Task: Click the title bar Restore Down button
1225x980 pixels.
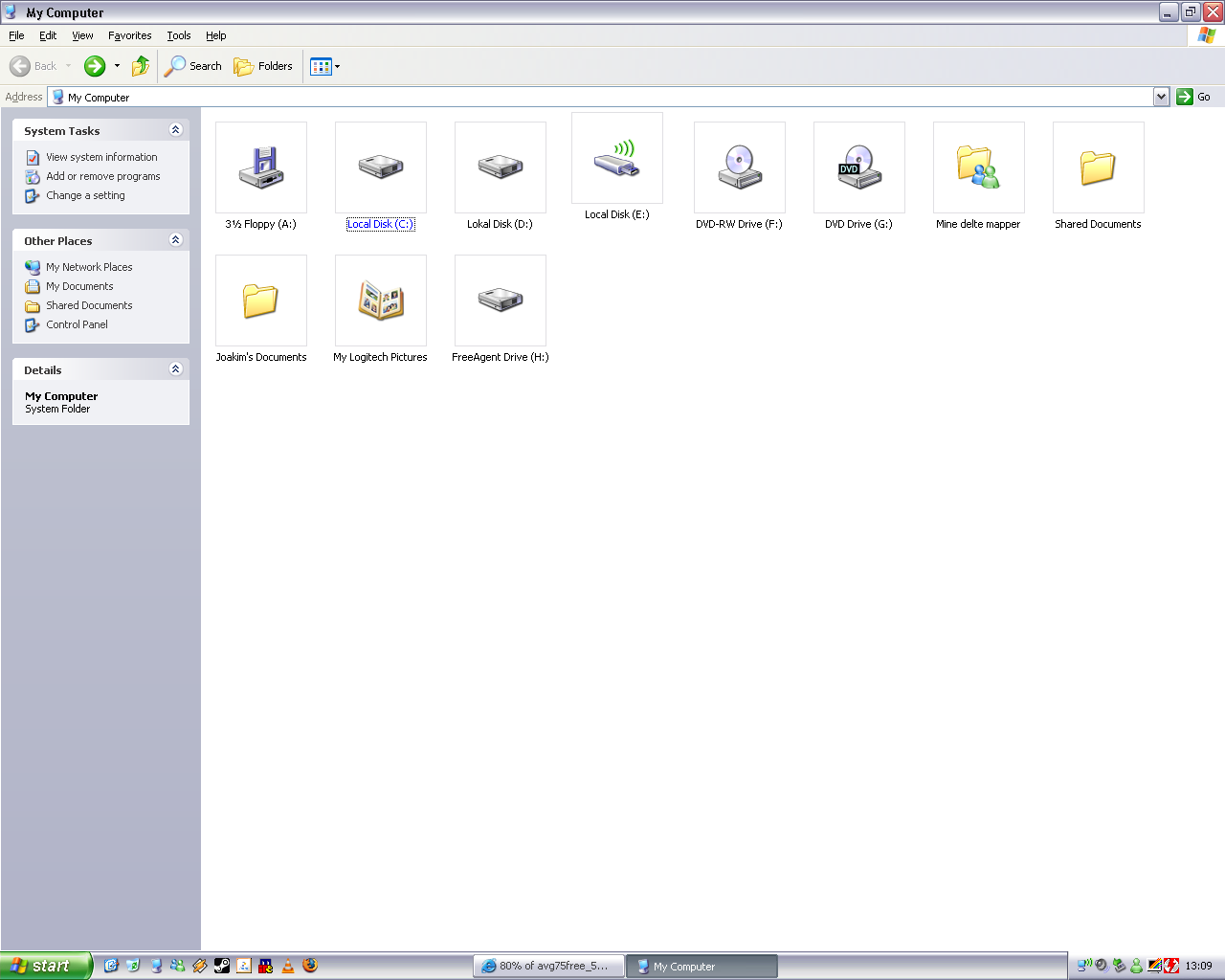Action: coord(1191,12)
